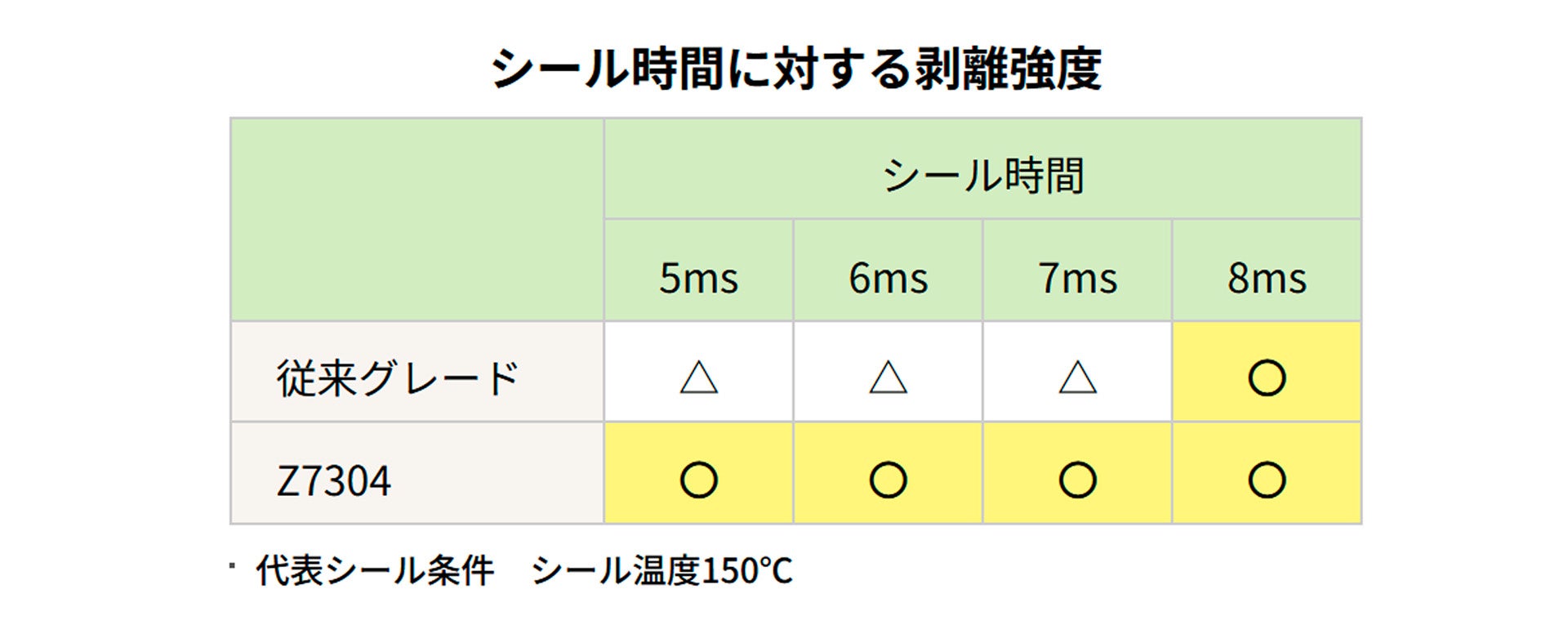Click the triangle for 従来グレード at 6ms

click(889, 377)
